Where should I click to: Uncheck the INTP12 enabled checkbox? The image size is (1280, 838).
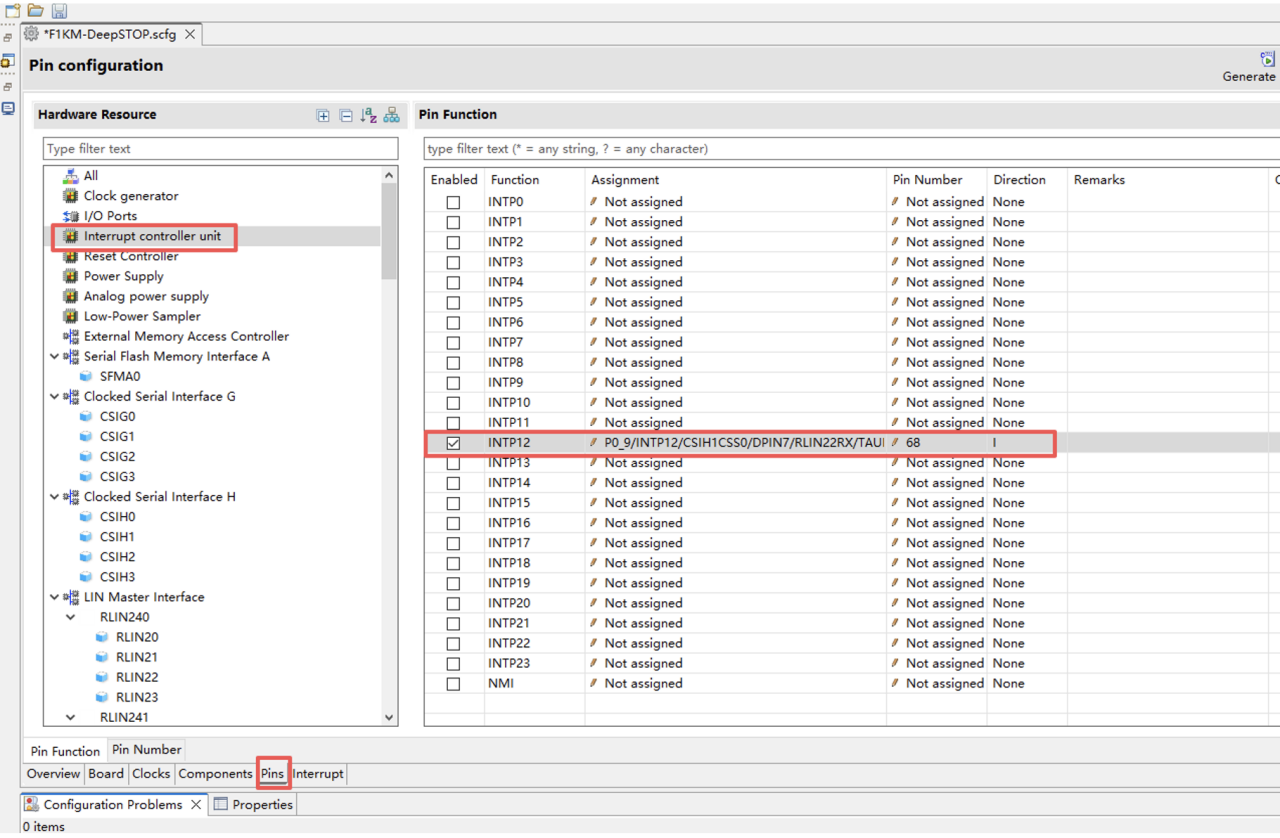(x=453, y=443)
